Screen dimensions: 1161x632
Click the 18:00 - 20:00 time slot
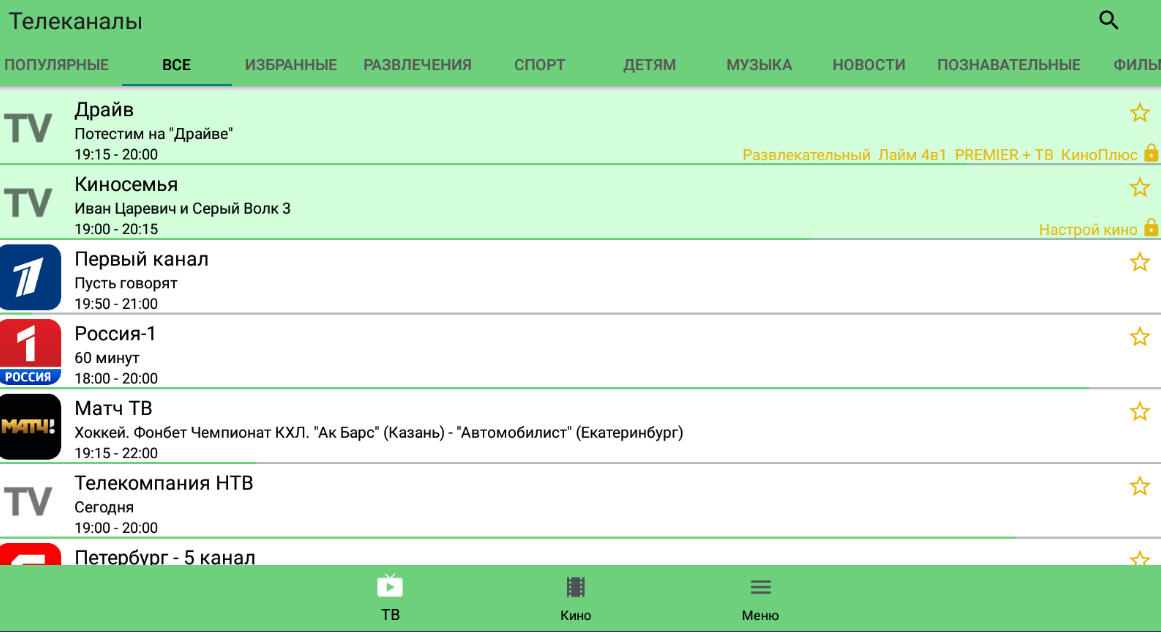point(116,379)
